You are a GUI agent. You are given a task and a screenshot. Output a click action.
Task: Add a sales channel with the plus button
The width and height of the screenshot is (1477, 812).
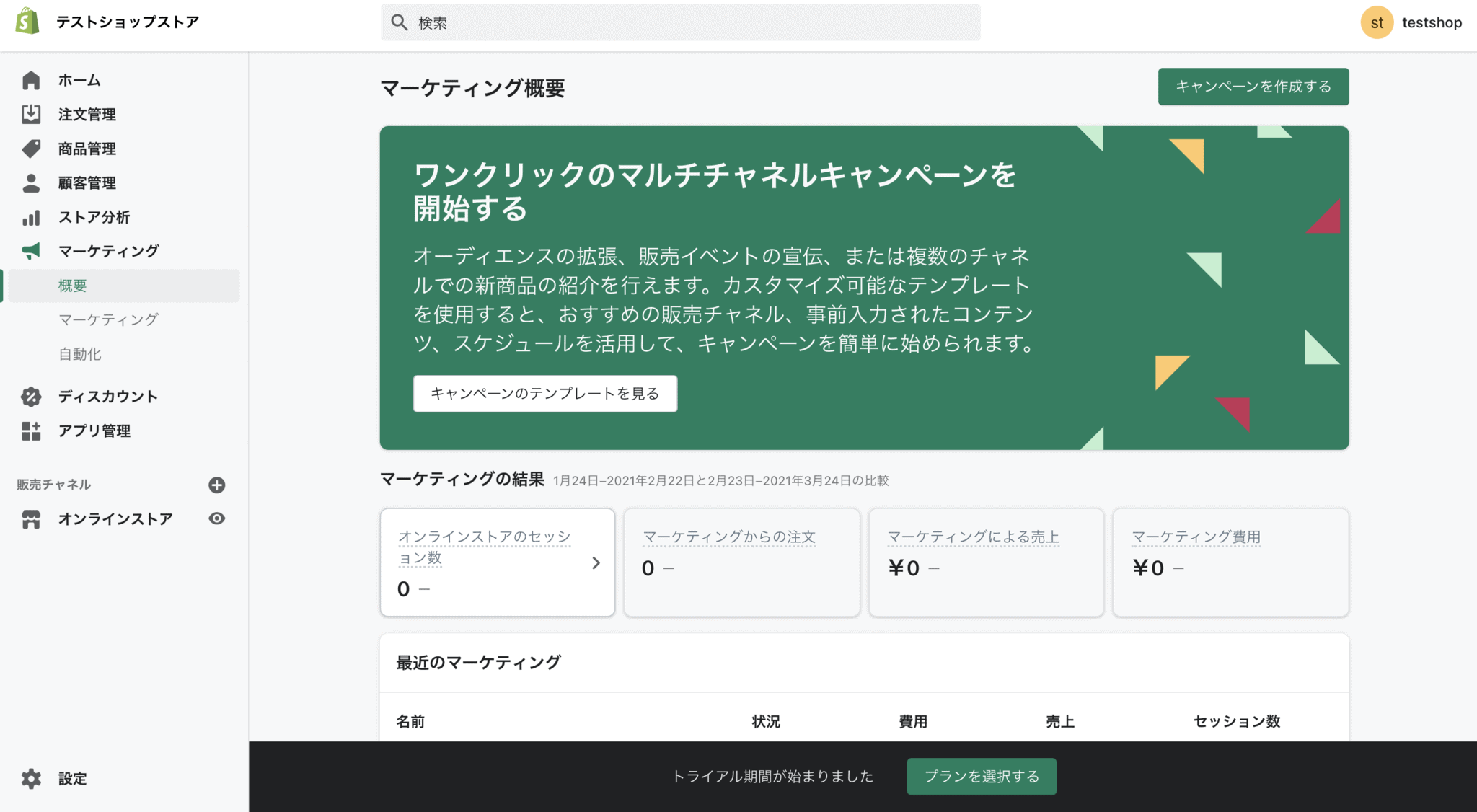(x=216, y=485)
